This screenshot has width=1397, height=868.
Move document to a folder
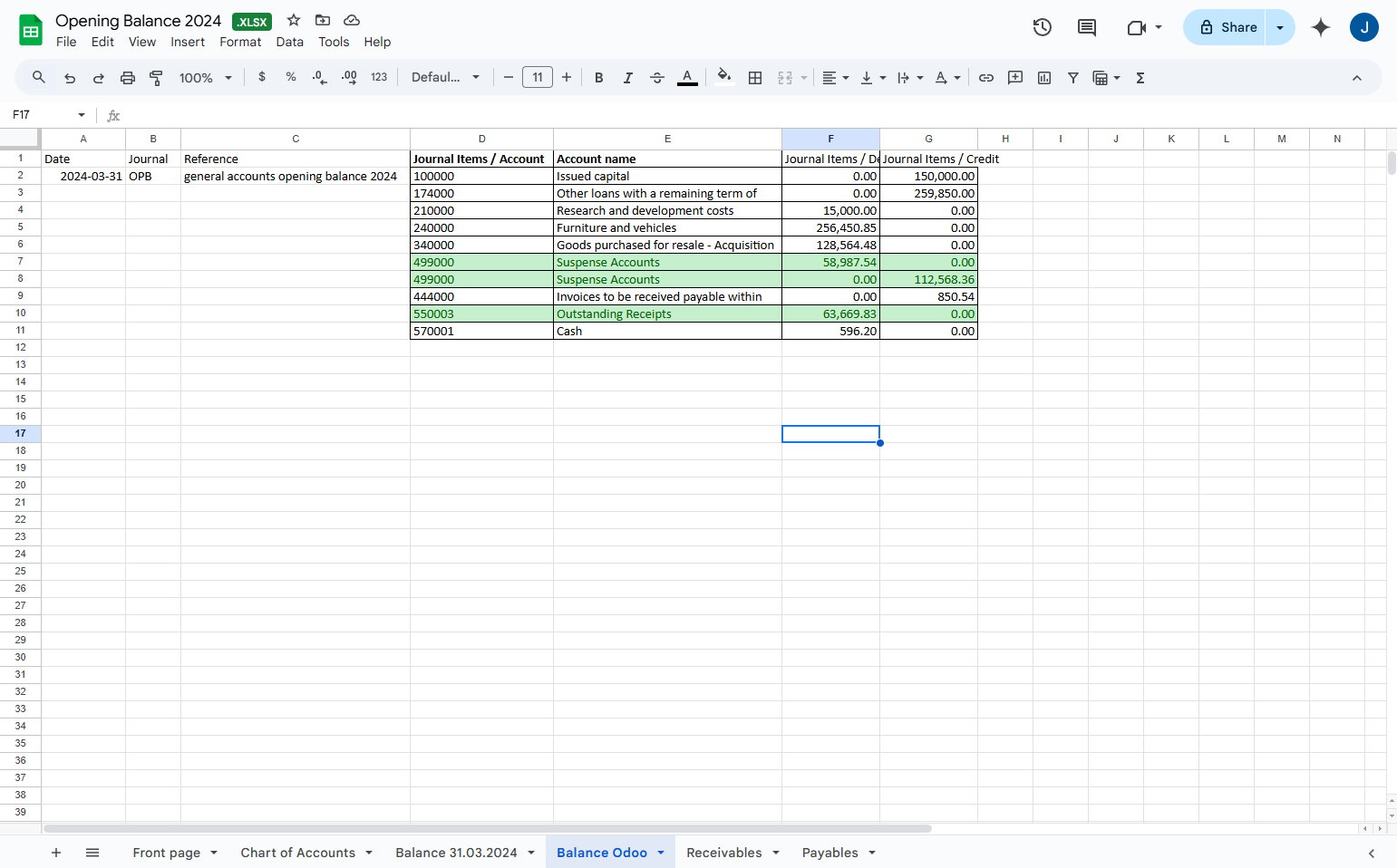pyautogui.click(x=323, y=20)
